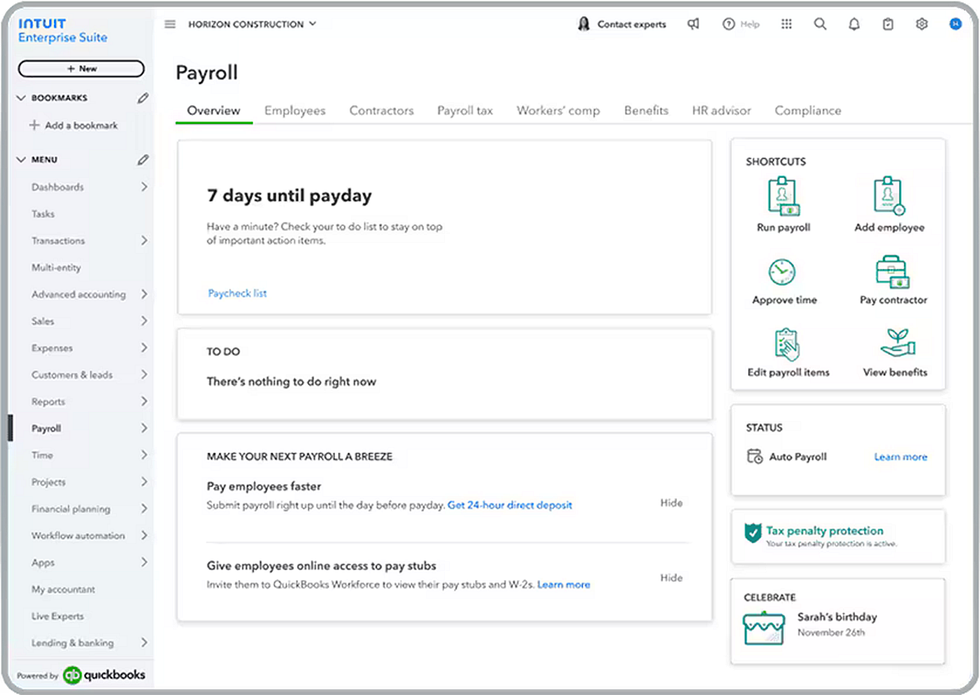Screen dimensions: 980x695
Task: Open the Payroll tax tab
Action: [x=465, y=111]
